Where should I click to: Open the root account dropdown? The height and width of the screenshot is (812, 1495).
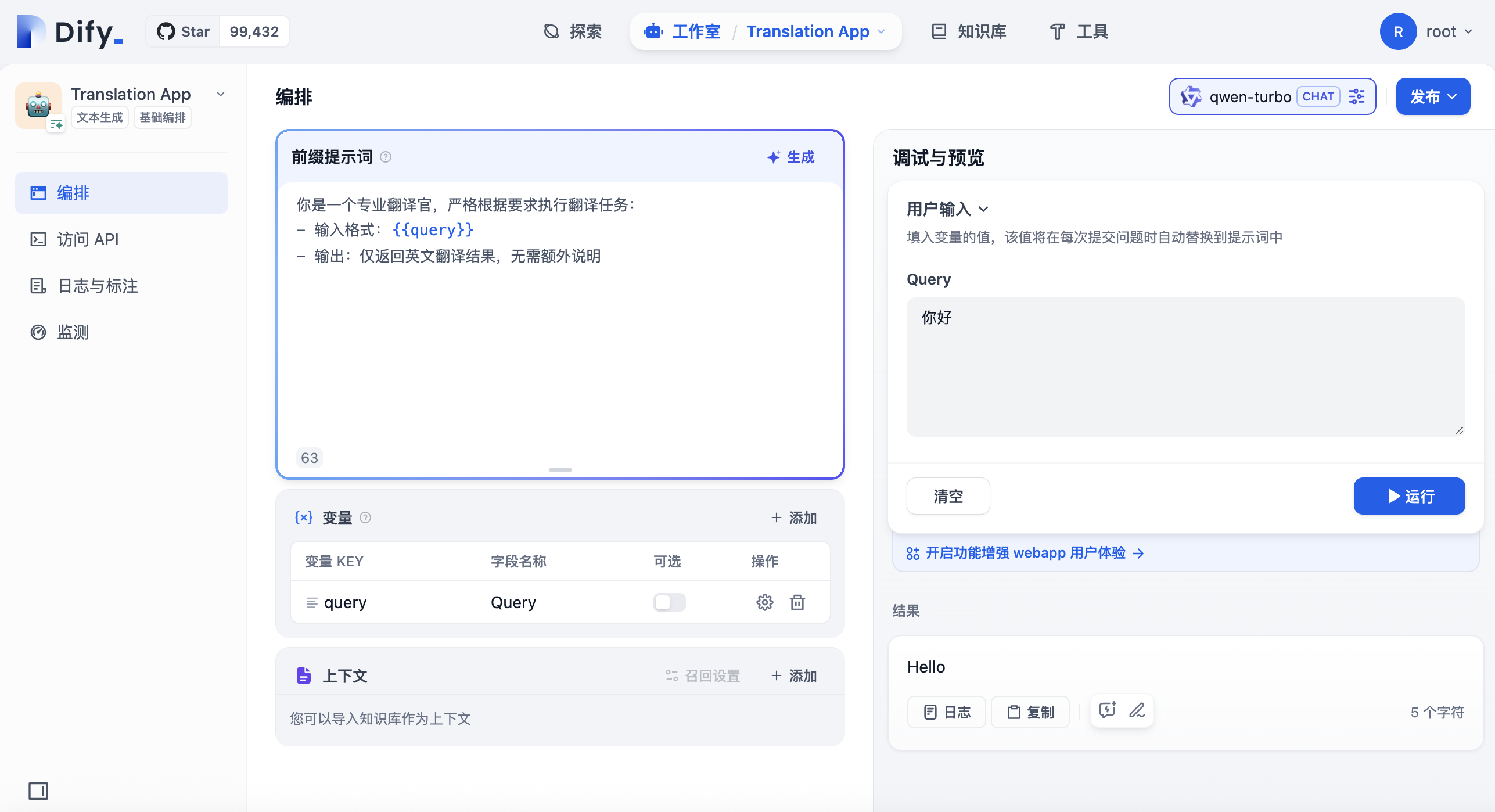click(x=1449, y=31)
